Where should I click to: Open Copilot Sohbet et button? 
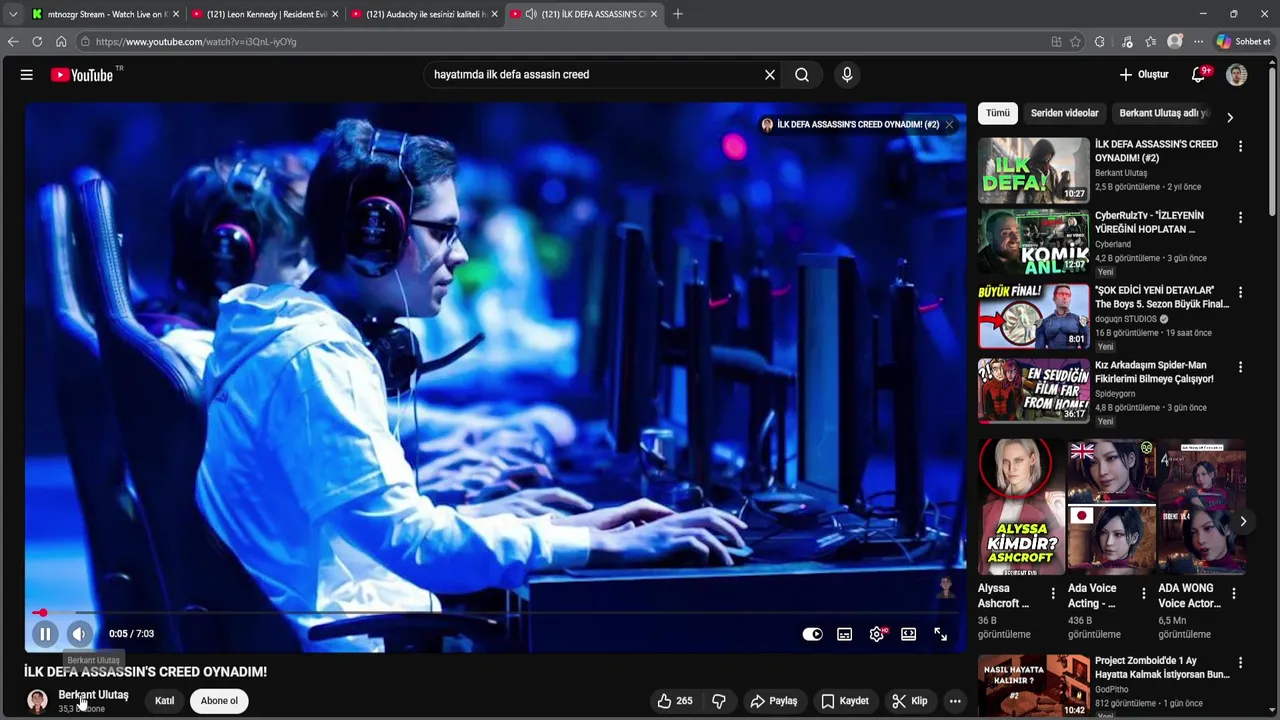click(1244, 42)
